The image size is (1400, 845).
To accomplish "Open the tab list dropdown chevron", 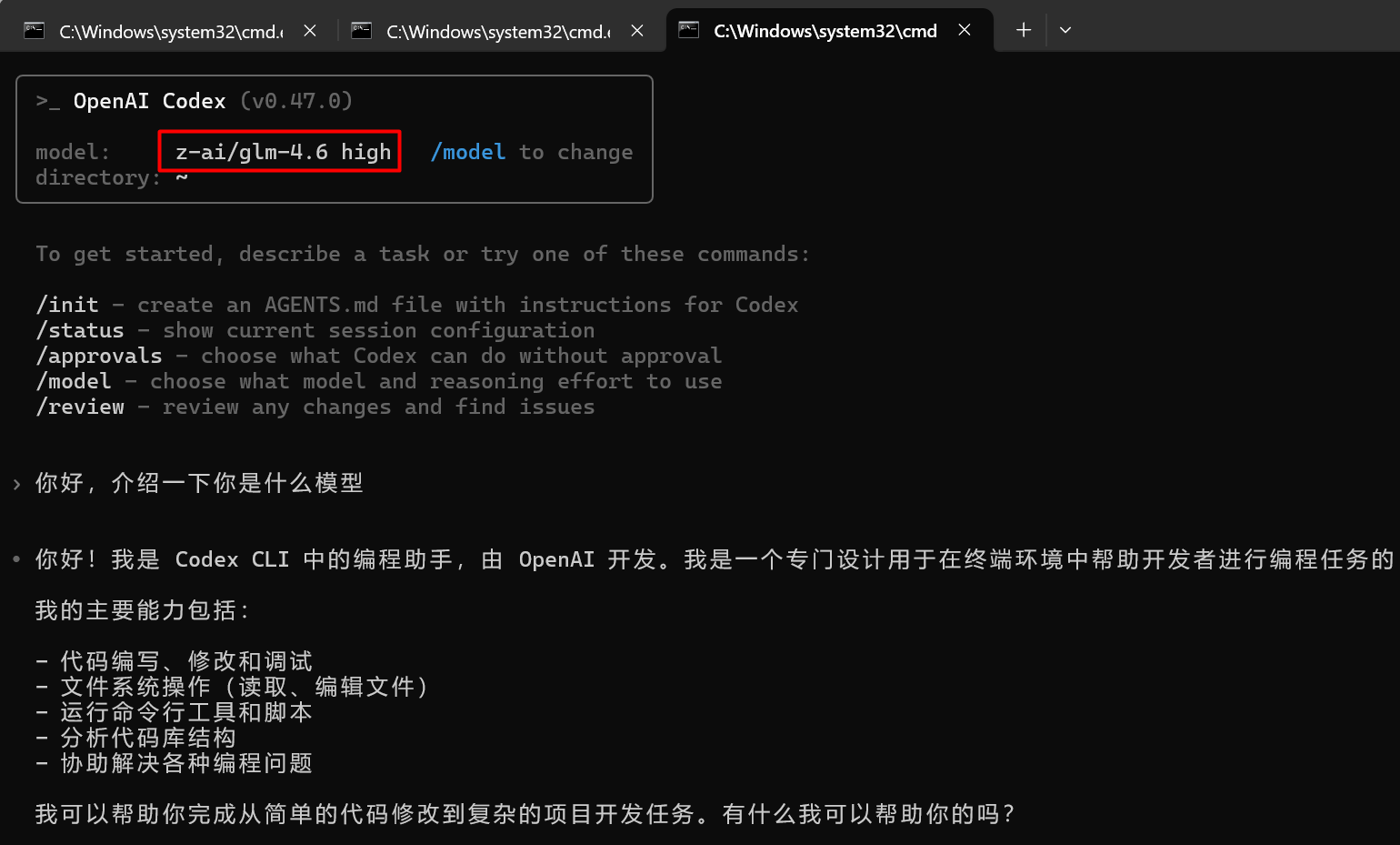I will pyautogui.click(x=1065, y=30).
